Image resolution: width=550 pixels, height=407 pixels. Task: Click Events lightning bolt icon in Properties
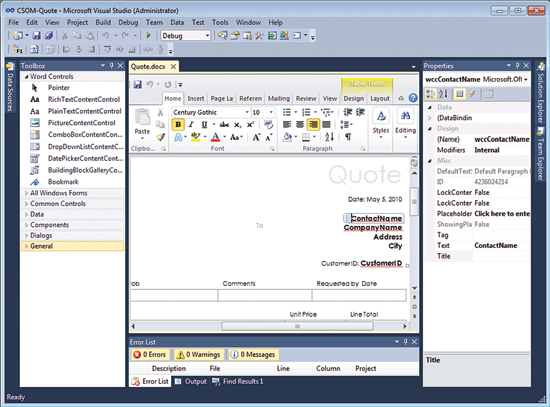click(472, 94)
